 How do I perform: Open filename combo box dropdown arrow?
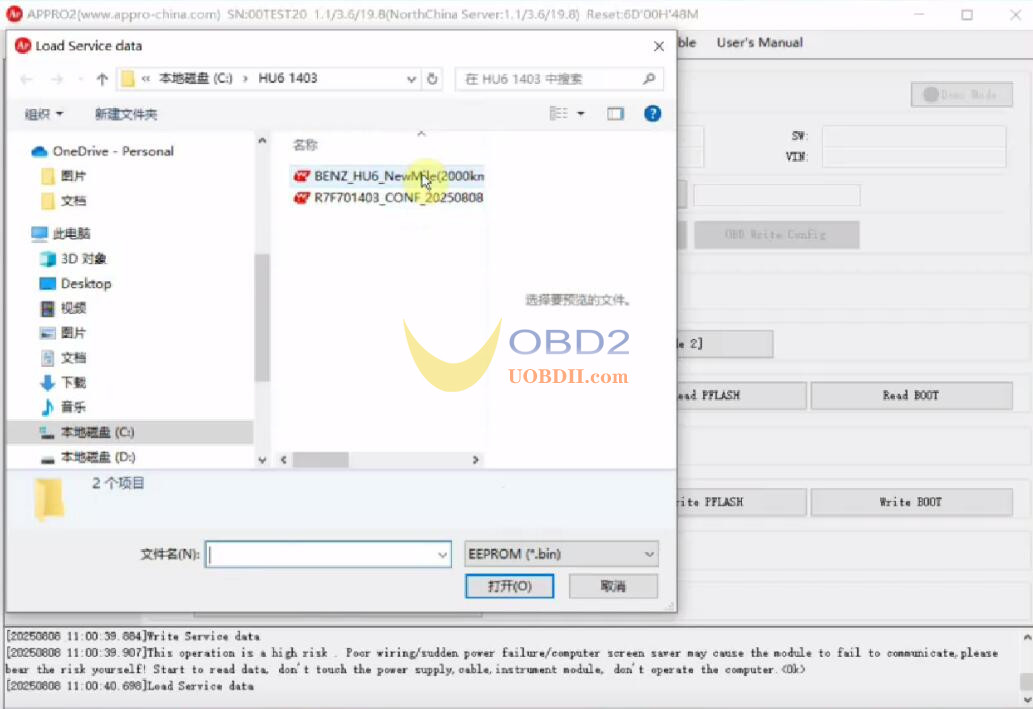443,555
